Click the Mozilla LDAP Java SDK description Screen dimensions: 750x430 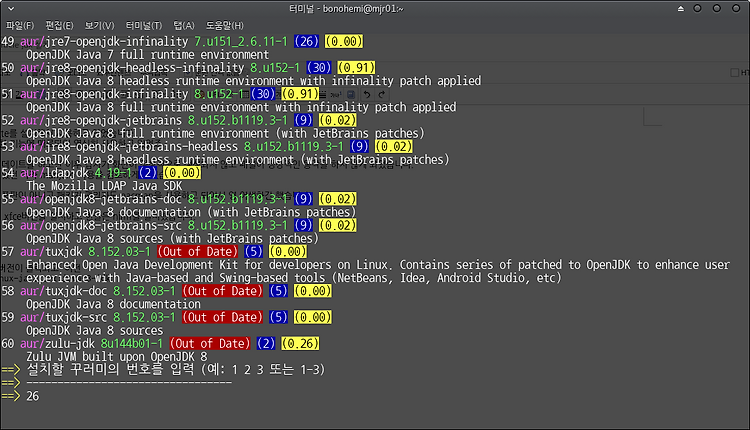click(x=104, y=186)
